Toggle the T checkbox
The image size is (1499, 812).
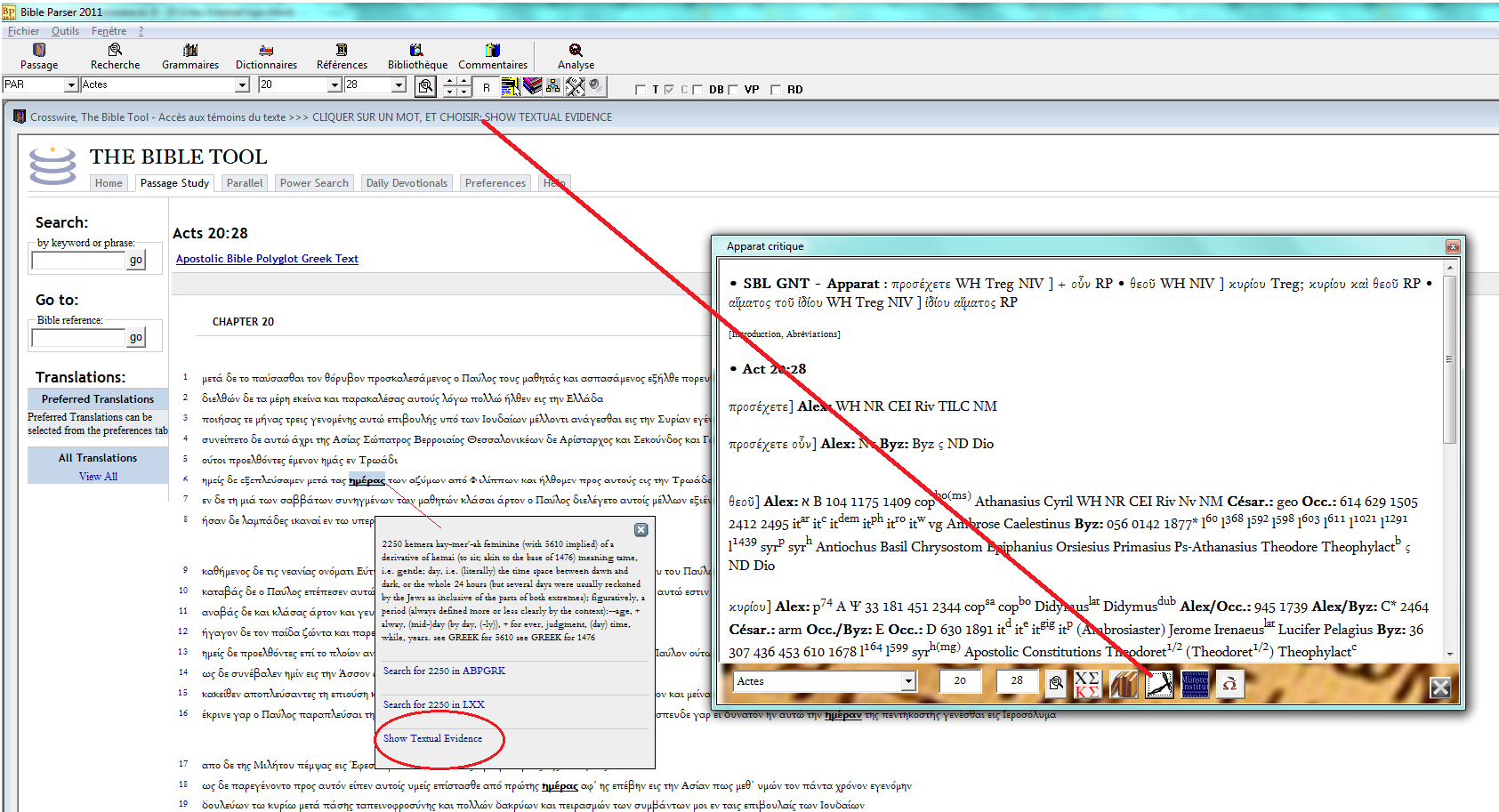[x=641, y=90]
